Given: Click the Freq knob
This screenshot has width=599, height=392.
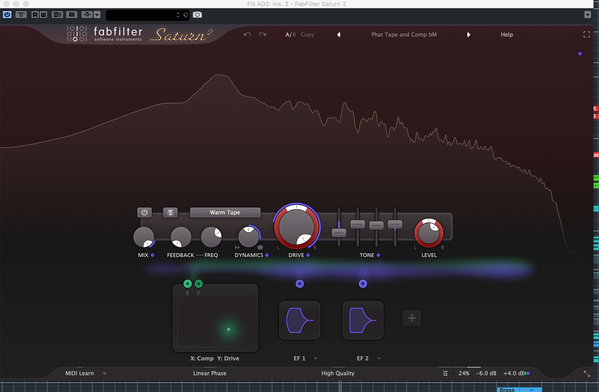Looking at the screenshot, I should coord(211,237).
